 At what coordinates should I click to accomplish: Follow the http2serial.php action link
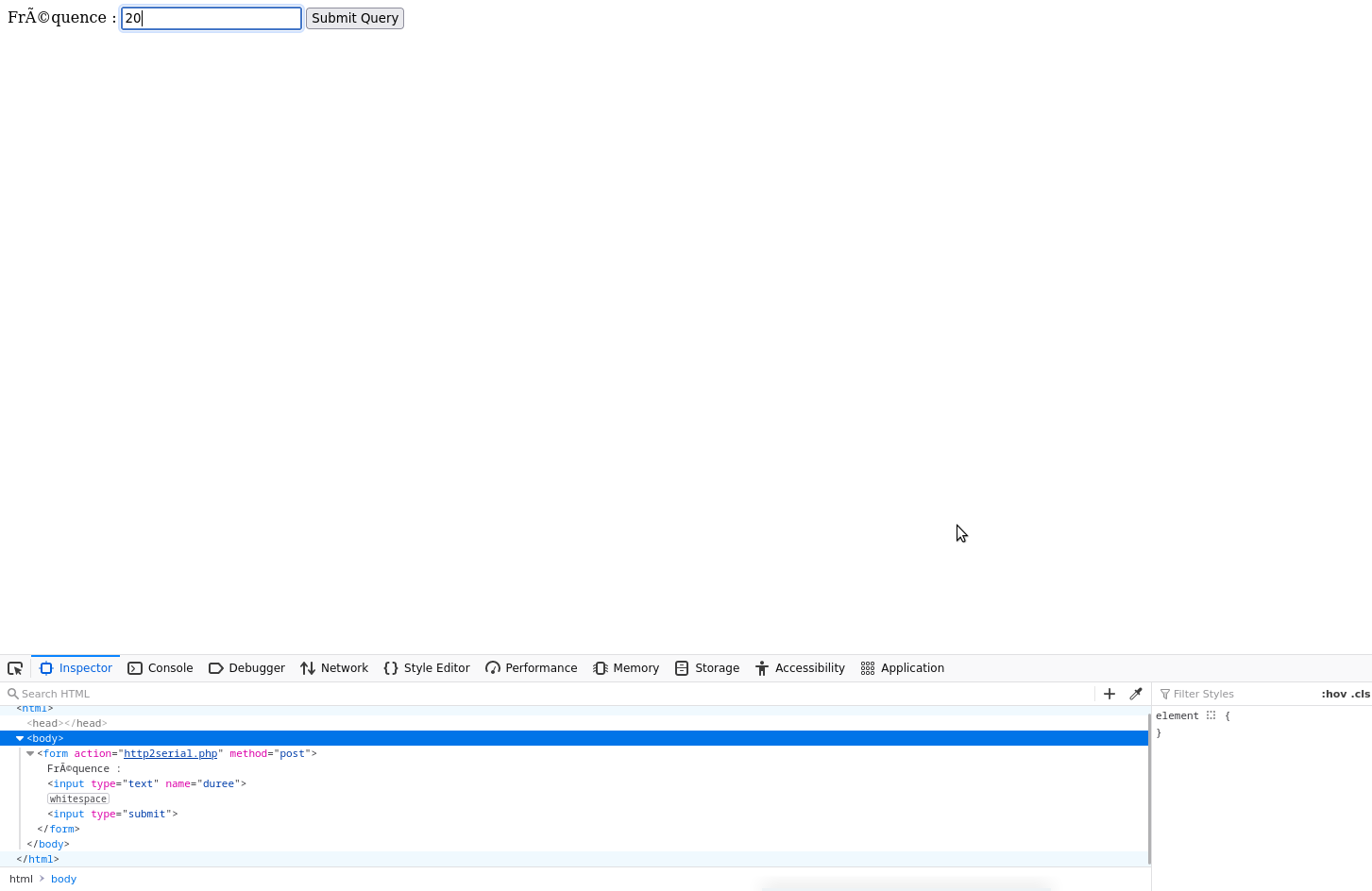tap(170, 753)
